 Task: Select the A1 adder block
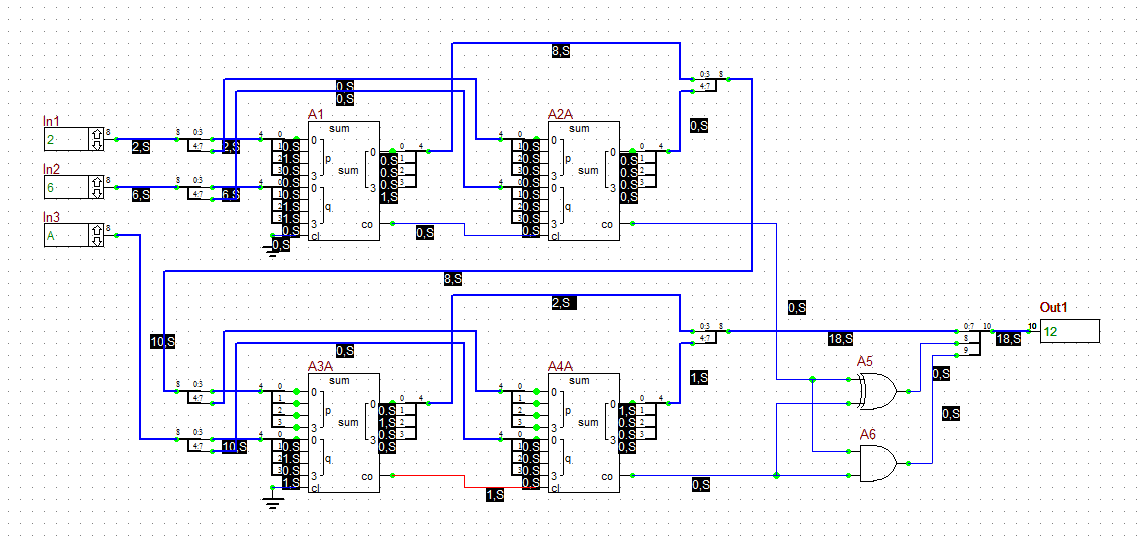point(344,181)
